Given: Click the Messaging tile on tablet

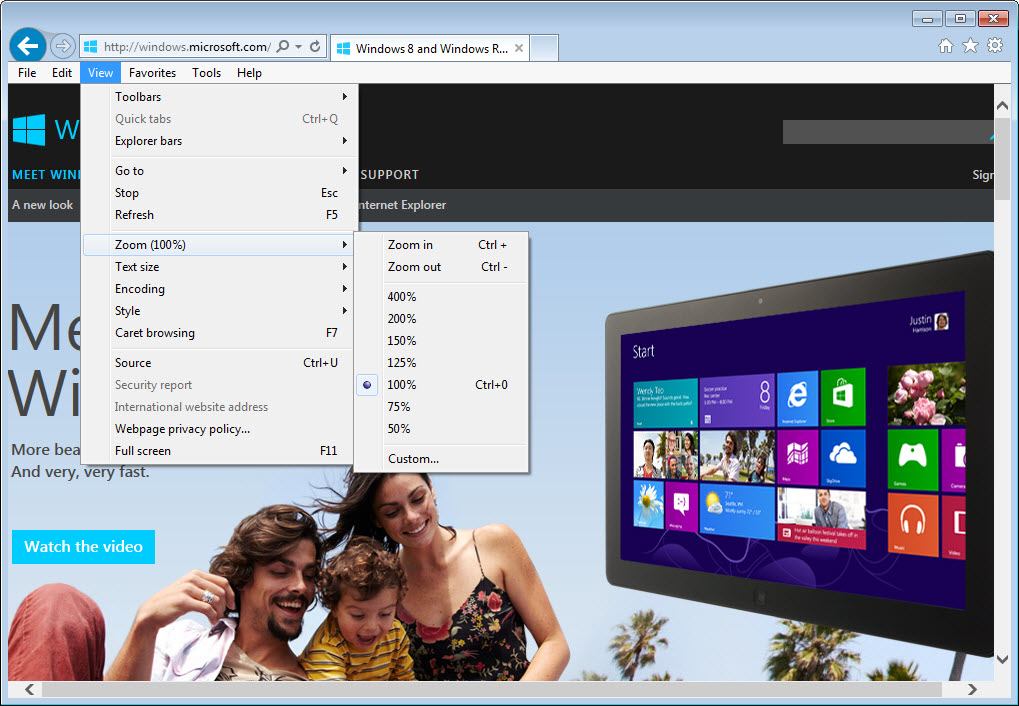Looking at the screenshot, I should coord(681,505).
